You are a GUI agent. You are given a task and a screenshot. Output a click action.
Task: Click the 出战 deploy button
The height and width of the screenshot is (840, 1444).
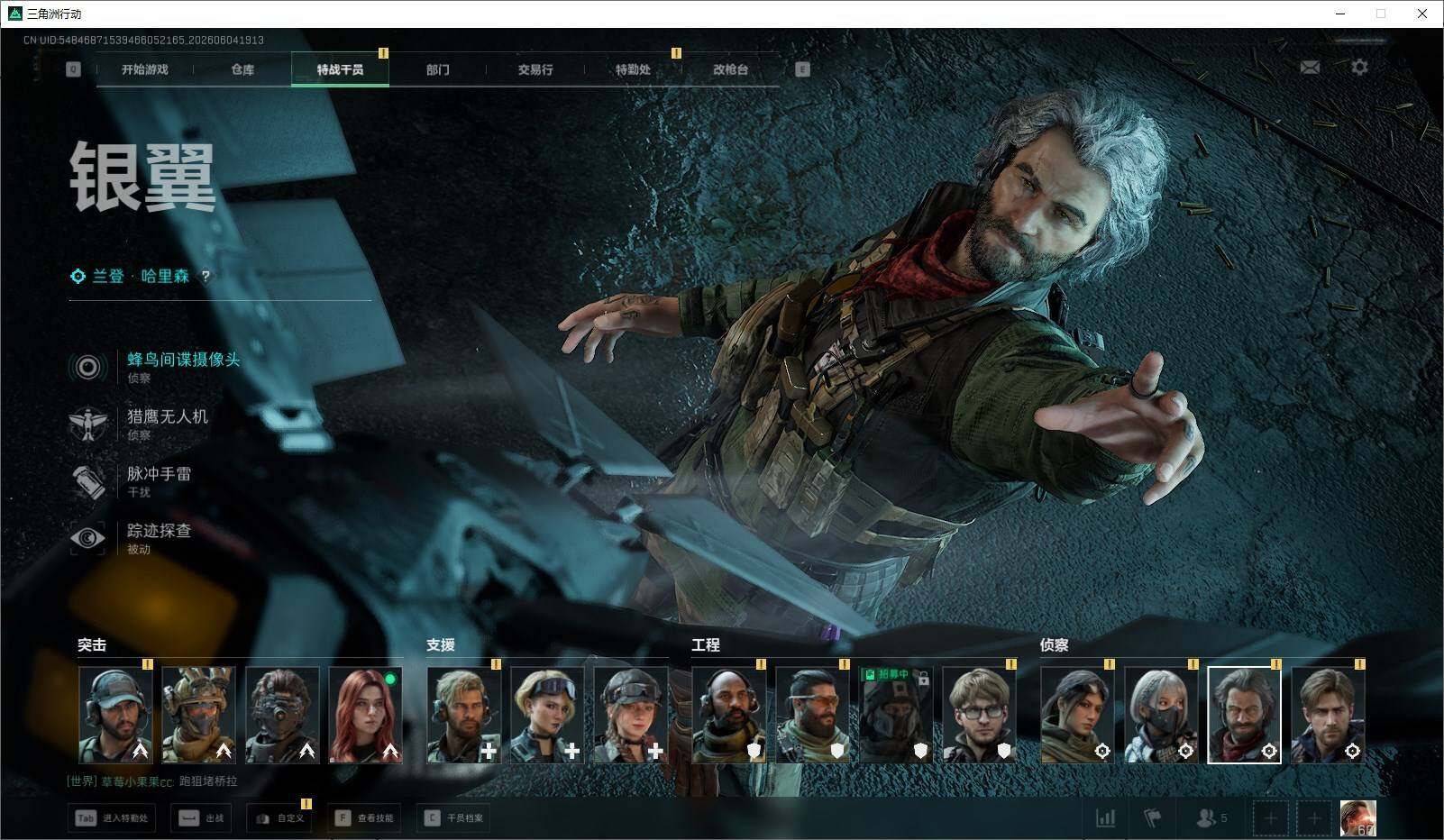point(201,818)
